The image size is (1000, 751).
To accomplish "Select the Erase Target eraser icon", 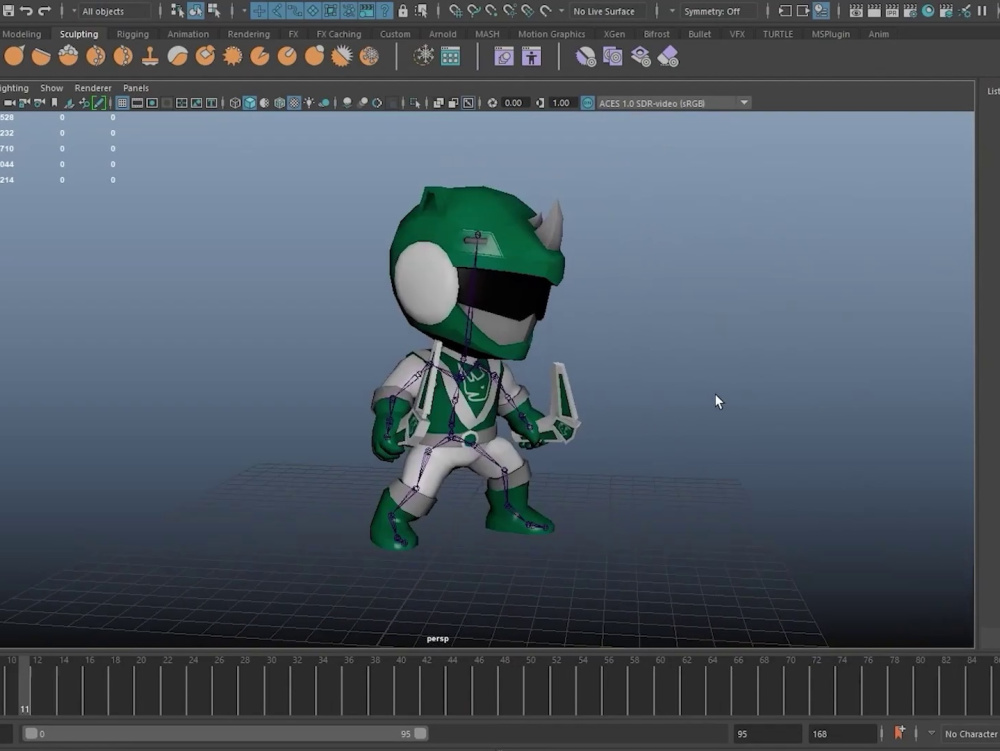I will pos(668,57).
